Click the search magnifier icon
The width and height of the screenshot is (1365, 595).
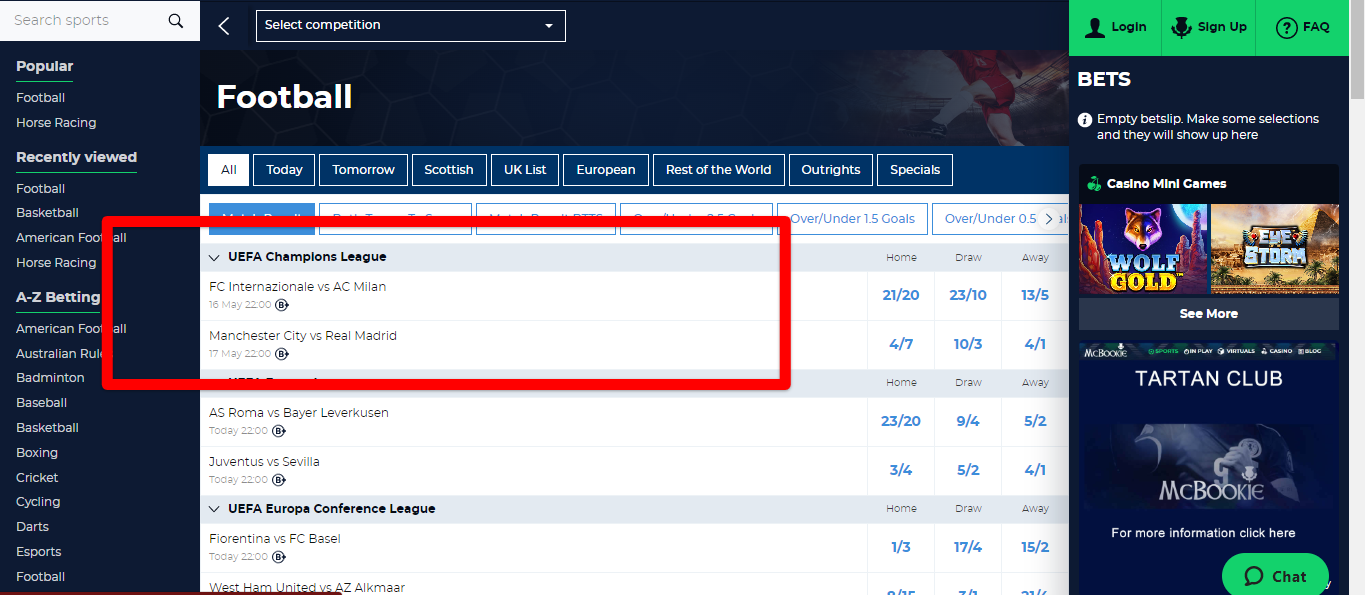pyautogui.click(x=176, y=21)
